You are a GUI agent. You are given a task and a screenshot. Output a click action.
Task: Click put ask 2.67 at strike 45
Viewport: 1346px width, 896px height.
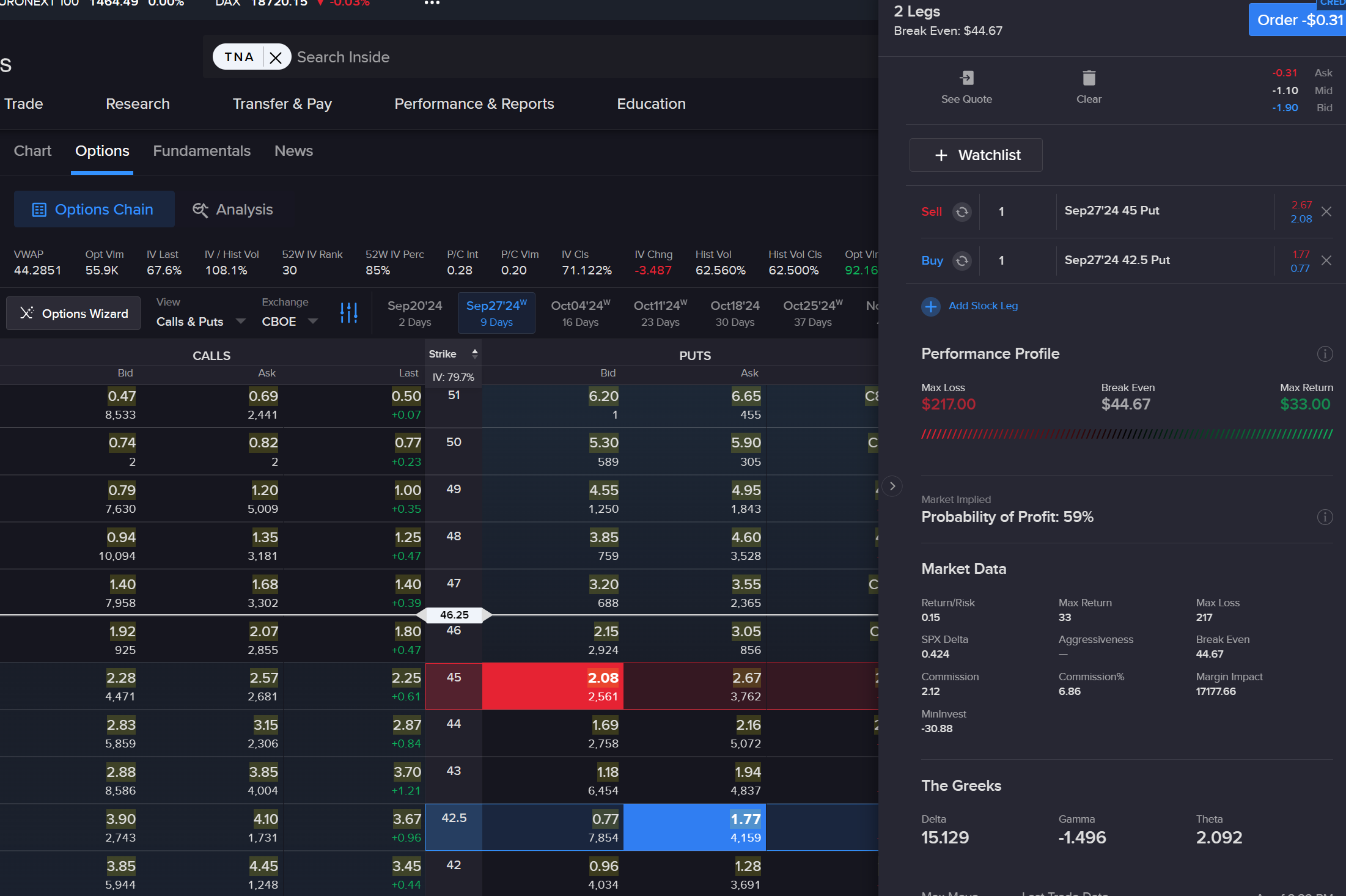click(x=746, y=678)
